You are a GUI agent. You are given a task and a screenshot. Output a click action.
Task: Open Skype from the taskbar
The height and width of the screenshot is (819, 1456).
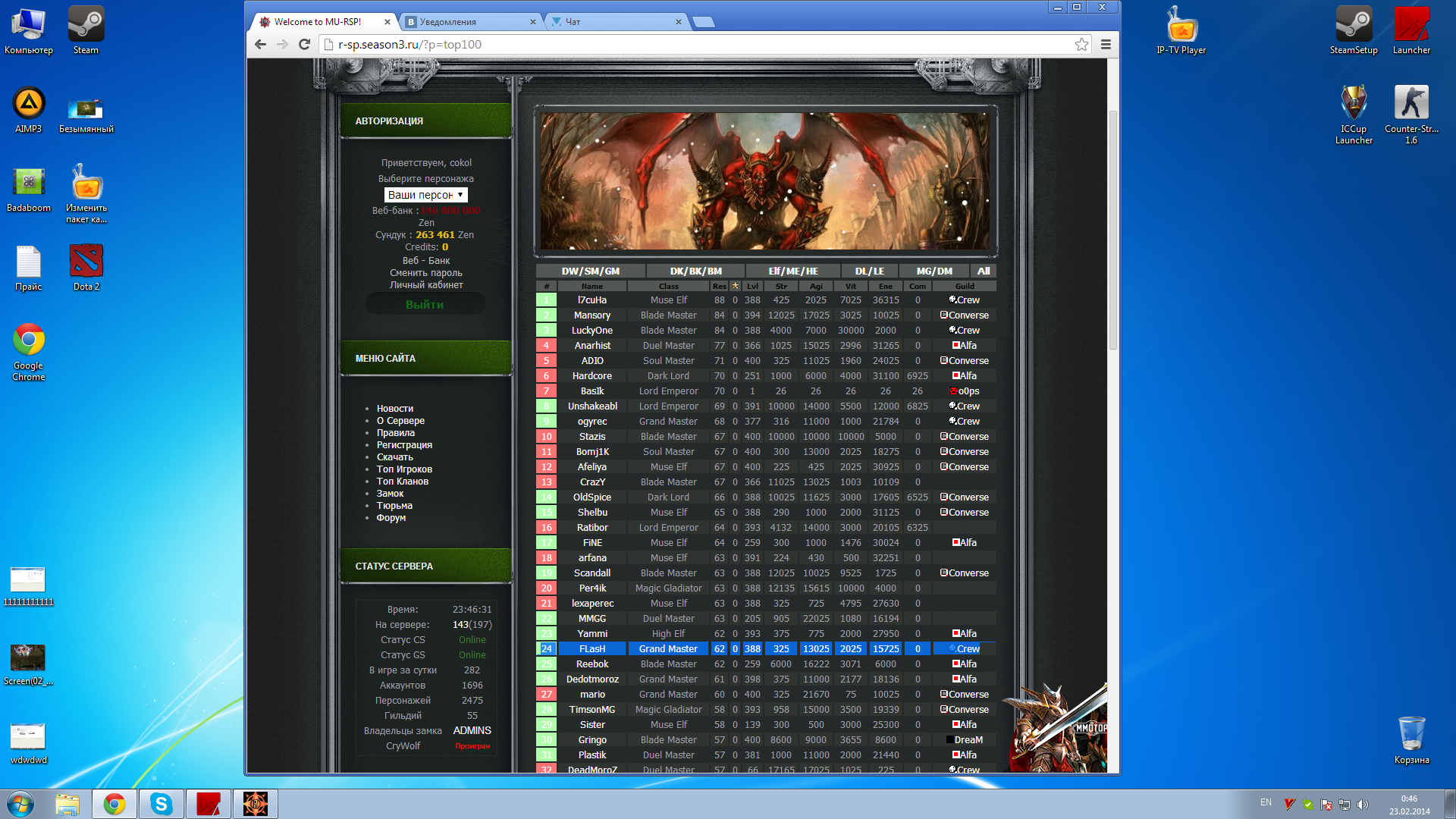pos(162,804)
